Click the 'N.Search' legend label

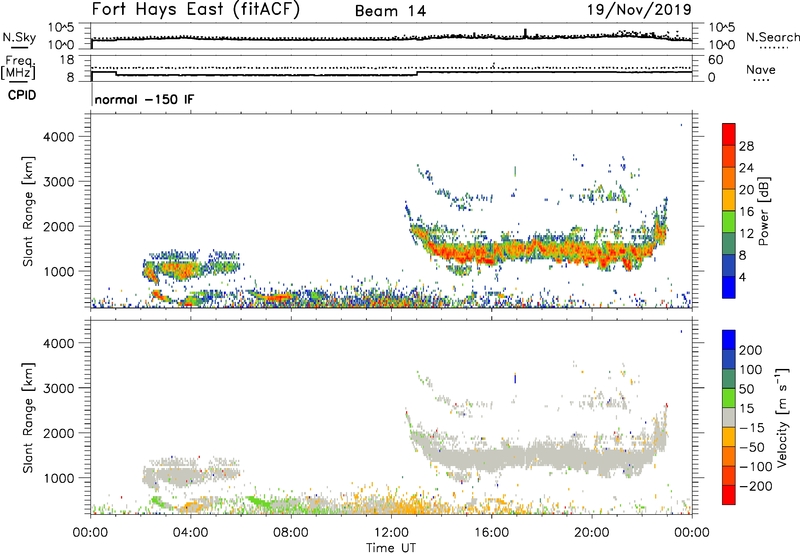point(772,37)
